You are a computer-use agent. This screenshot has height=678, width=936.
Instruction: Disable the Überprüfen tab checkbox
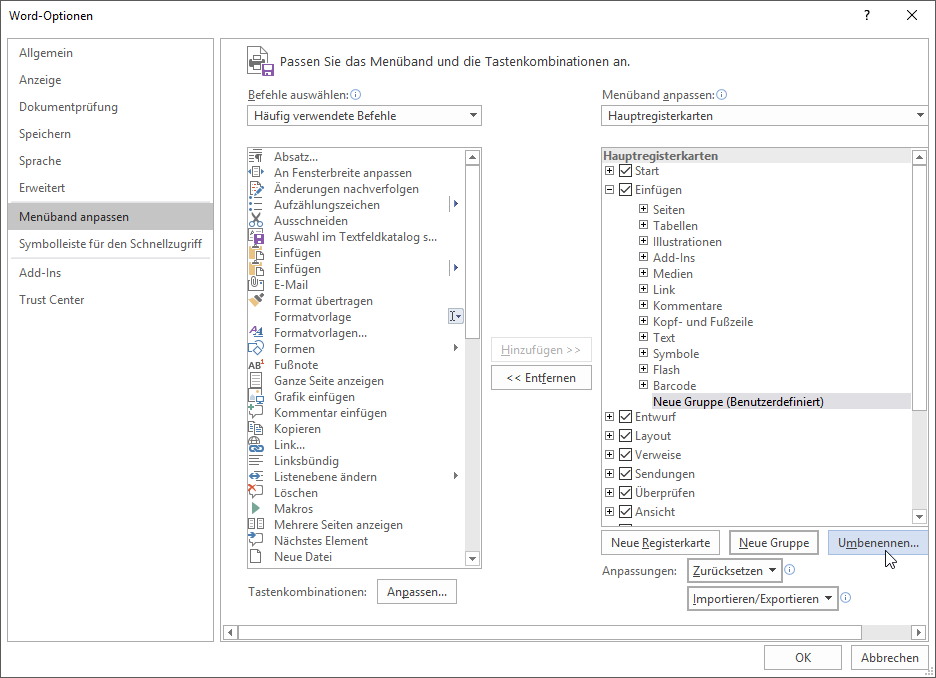click(626, 493)
